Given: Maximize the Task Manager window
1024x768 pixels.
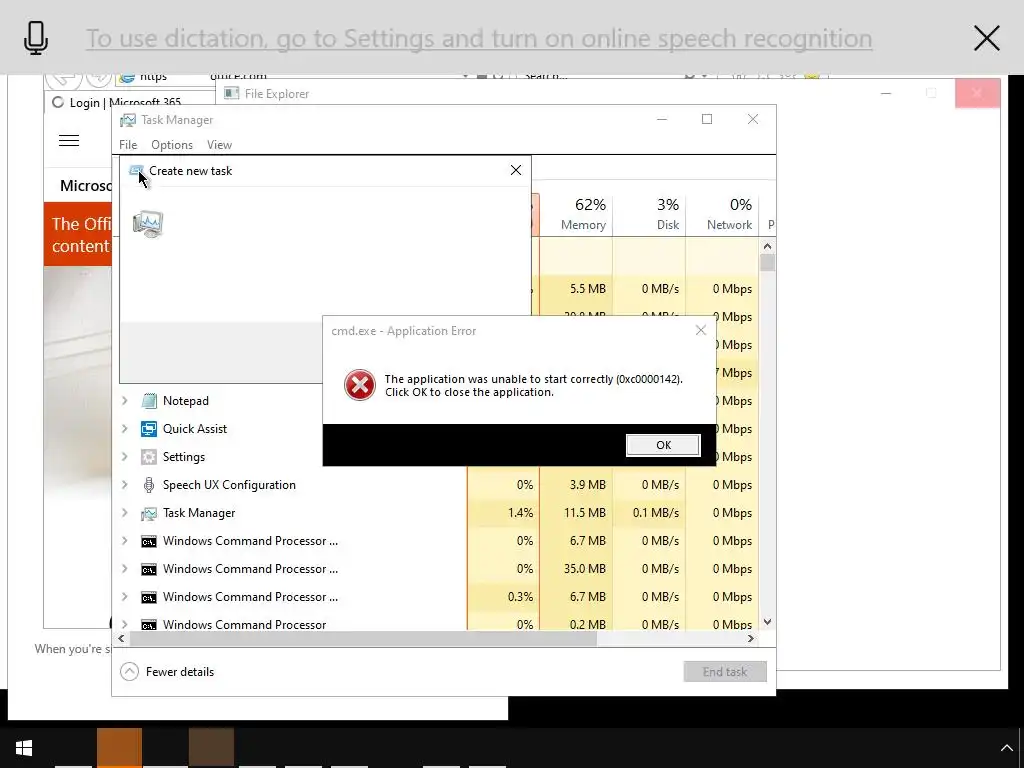Looking at the screenshot, I should pyautogui.click(x=707, y=119).
